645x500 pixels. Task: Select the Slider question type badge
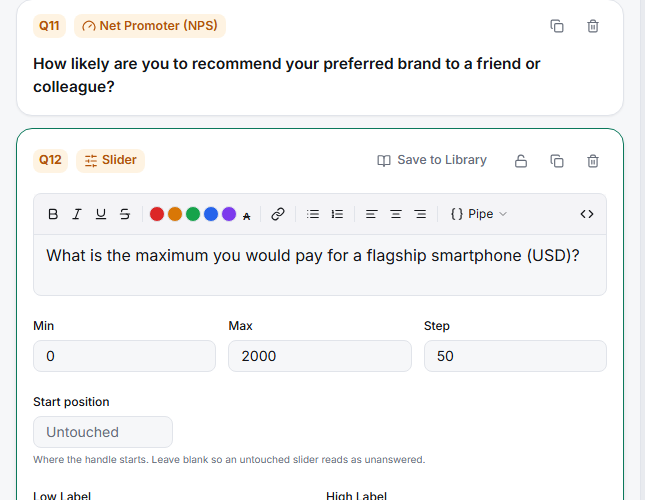110,160
